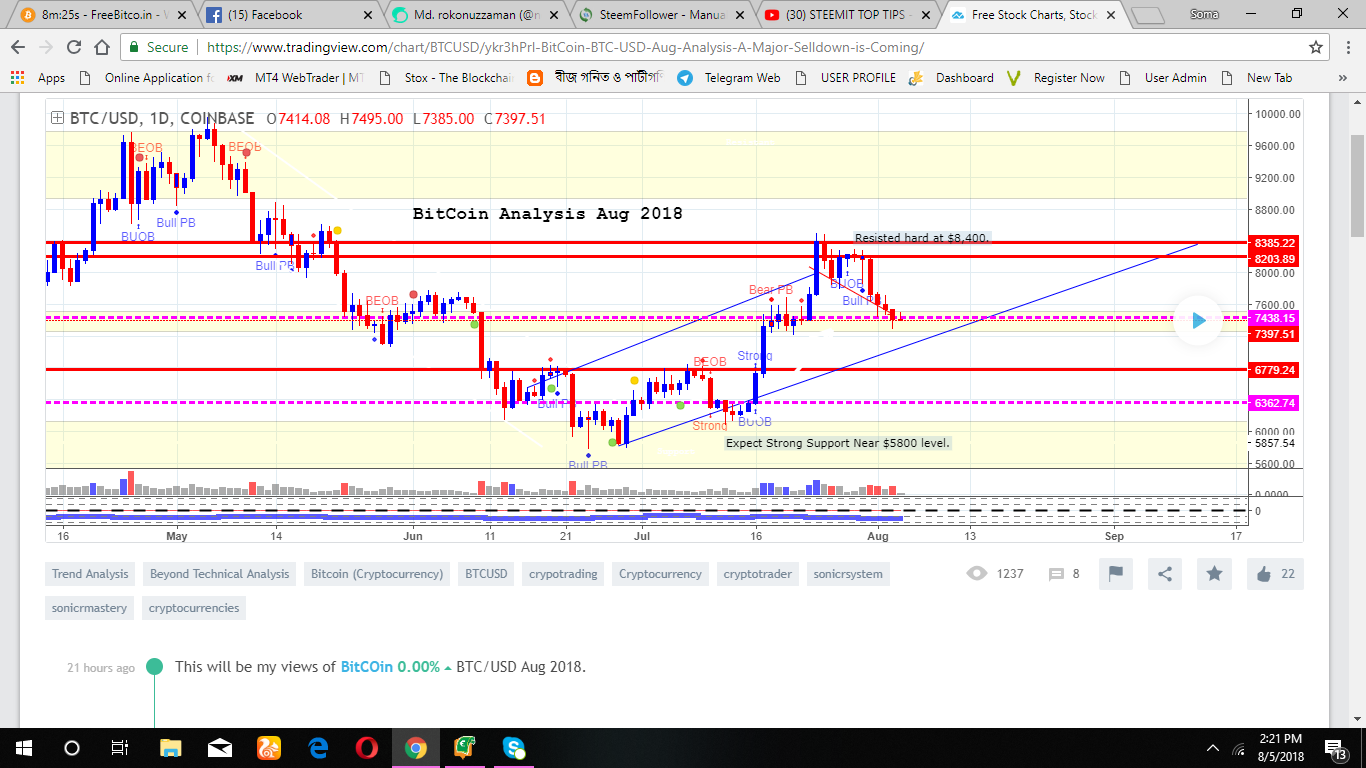The width and height of the screenshot is (1366, 768).
Task: Open the Online Application bookmark
Action: point(147,78)
